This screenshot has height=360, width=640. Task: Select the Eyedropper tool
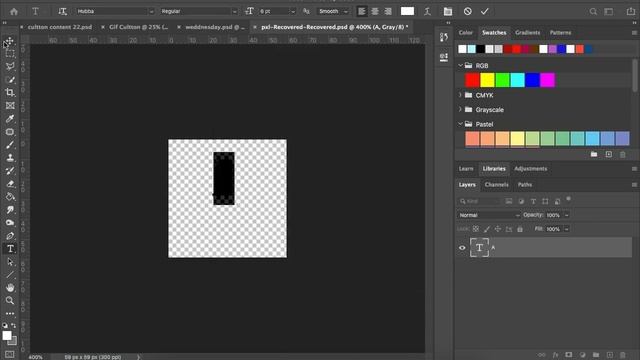[10, 119]
